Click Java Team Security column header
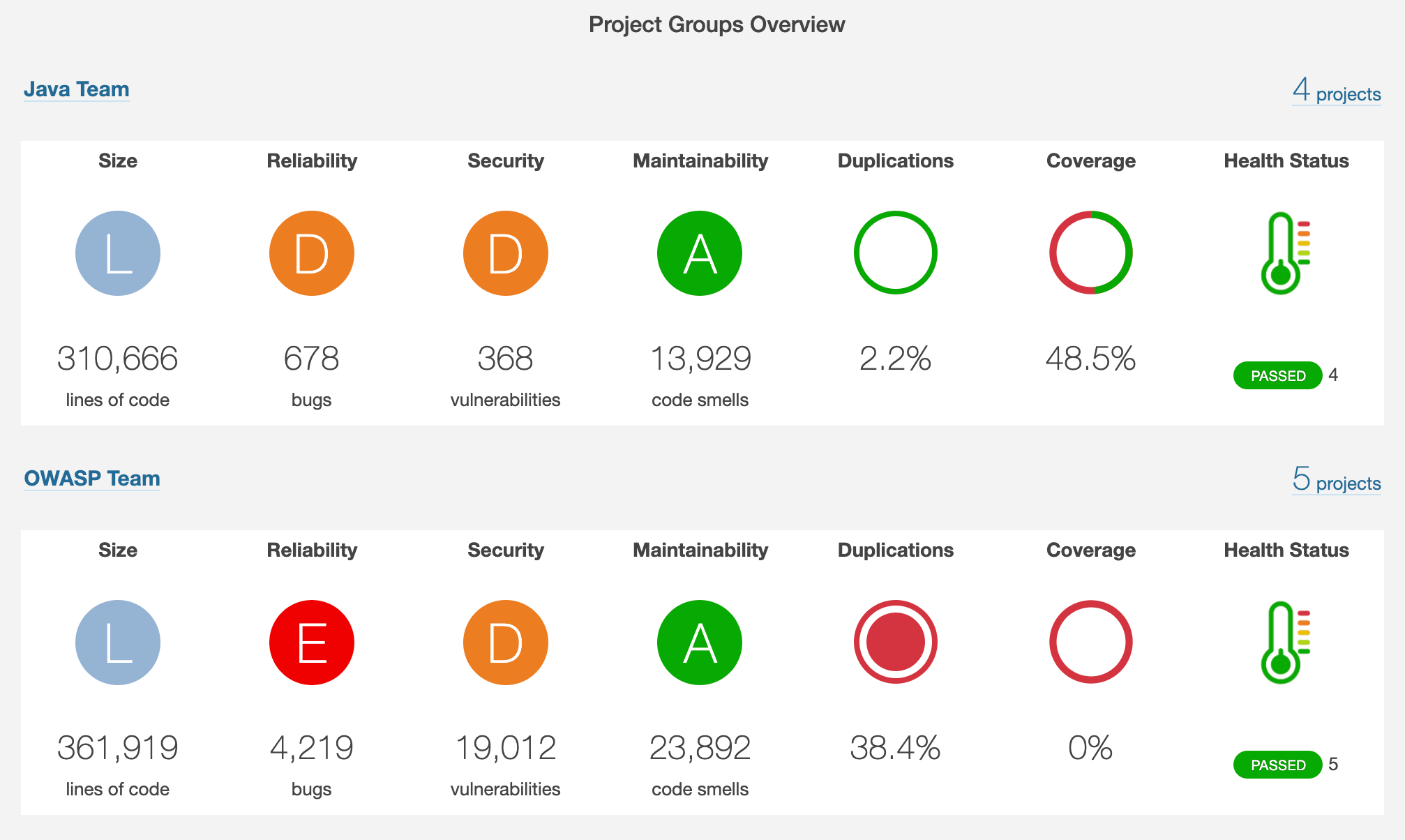This screenshot has height=840, width=1405. click(x=506, y=160)
